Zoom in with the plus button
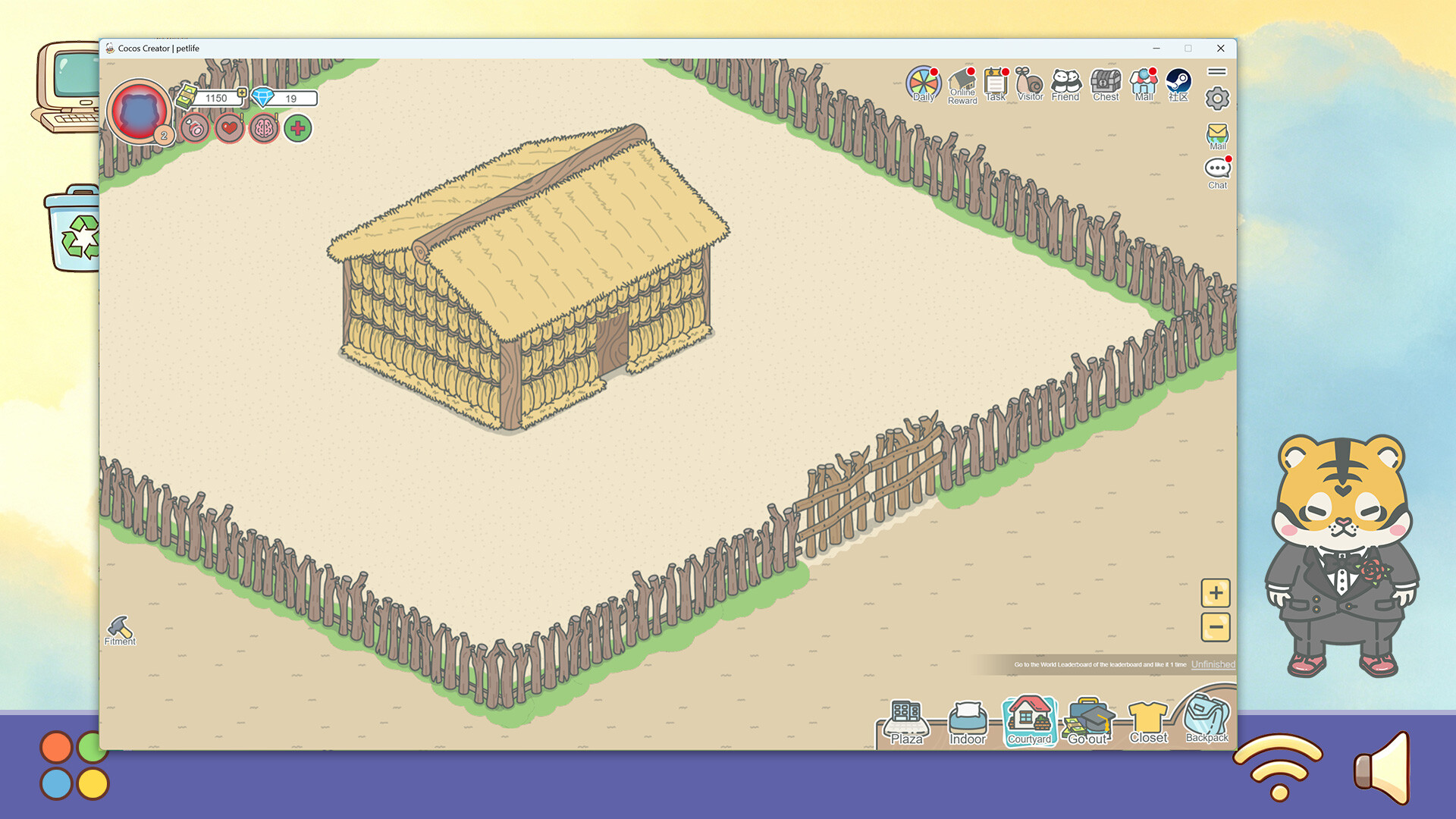Screen dimensions: 1456x819 [1216, 593]
